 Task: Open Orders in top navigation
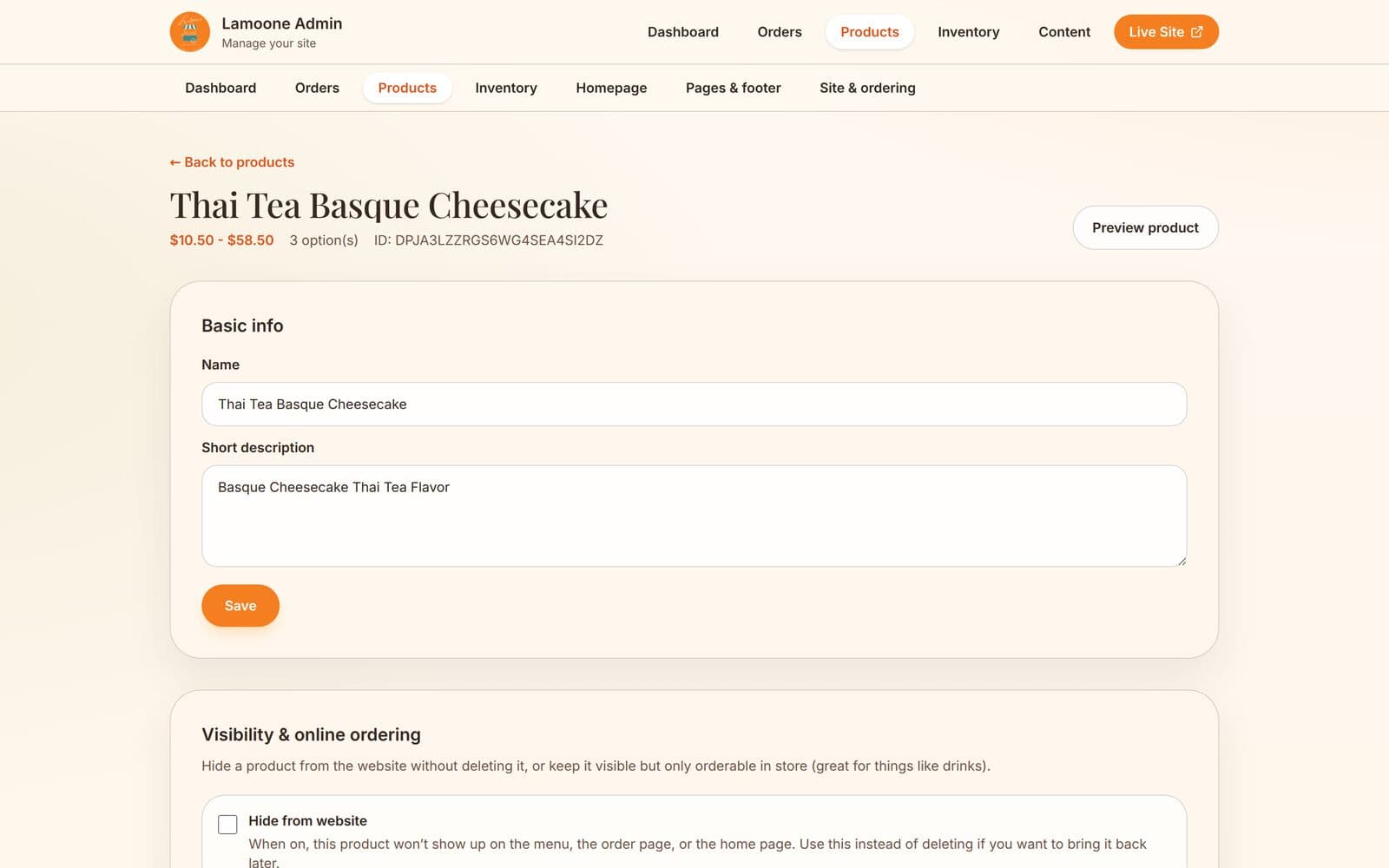tap(780, 32)
